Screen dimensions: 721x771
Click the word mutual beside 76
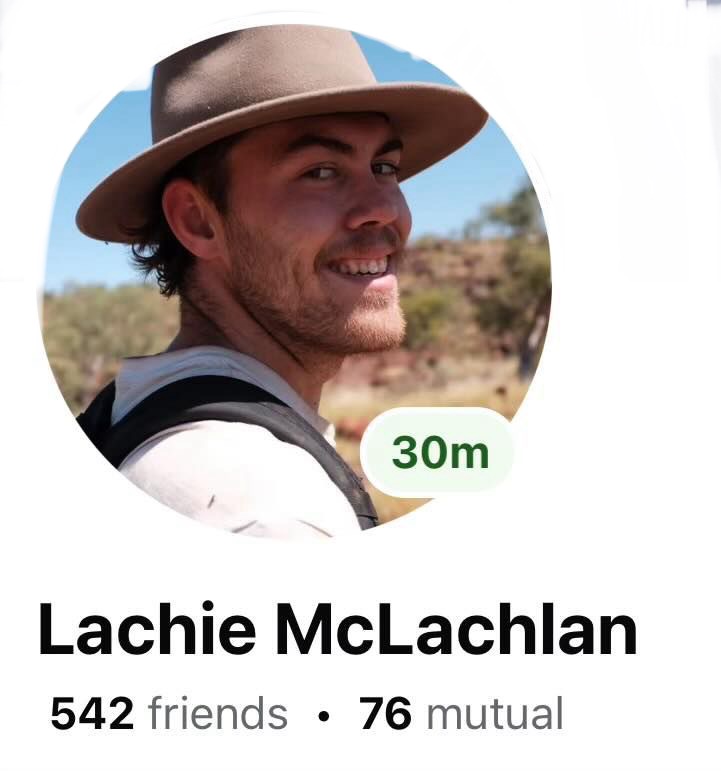tap(495, 713)
